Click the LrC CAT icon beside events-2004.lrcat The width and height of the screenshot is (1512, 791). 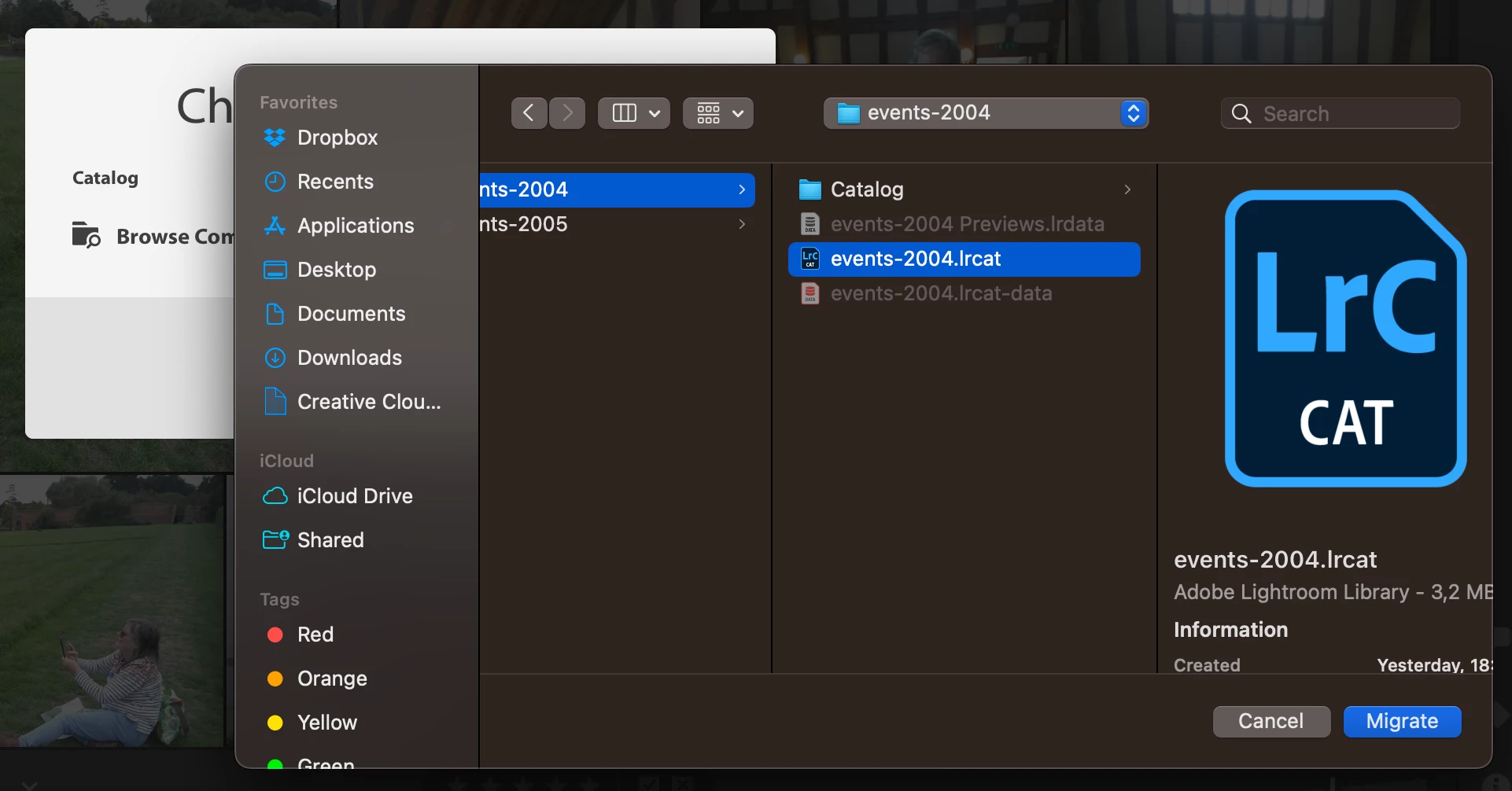(810, 259)
